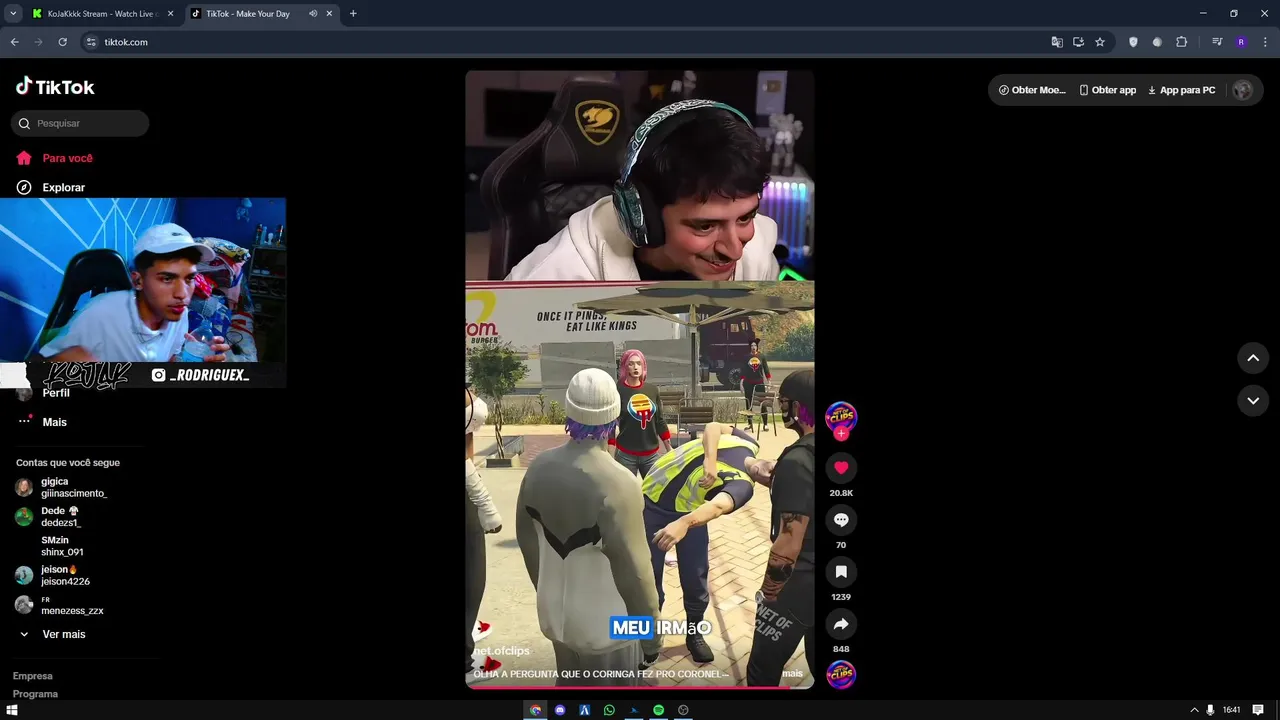Open the Chrome profile R avatar
This screenshot has height=720, width=1280.
pos(1241,42)
